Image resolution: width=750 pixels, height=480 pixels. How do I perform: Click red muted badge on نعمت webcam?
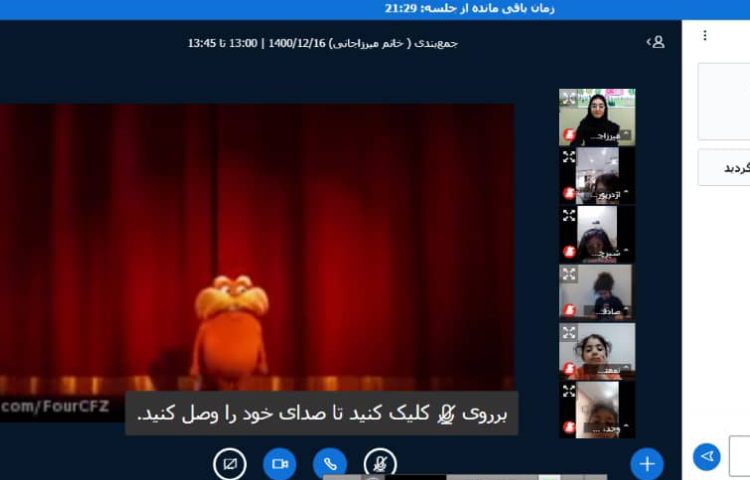(x=569, y=369)
